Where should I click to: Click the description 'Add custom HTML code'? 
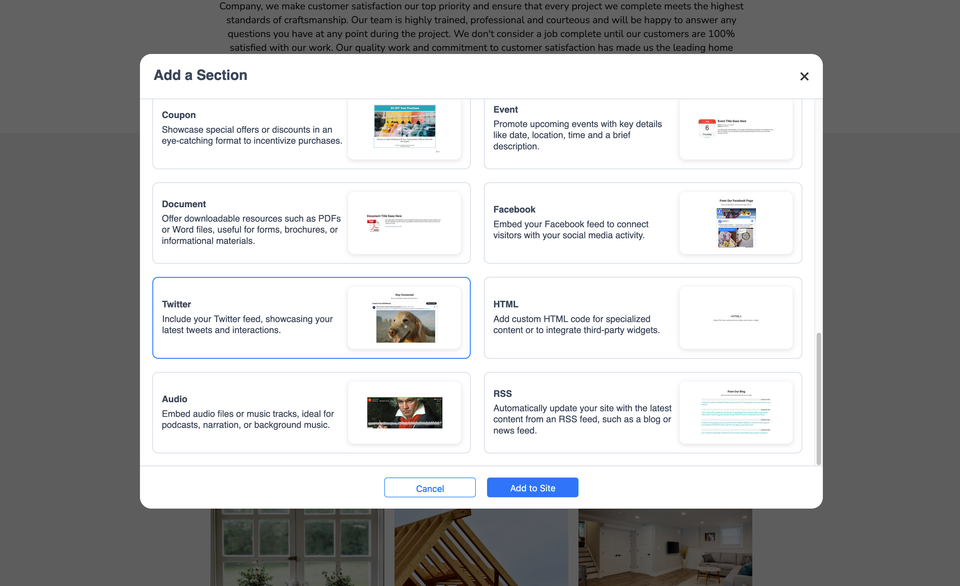click(x=577, y=325)
